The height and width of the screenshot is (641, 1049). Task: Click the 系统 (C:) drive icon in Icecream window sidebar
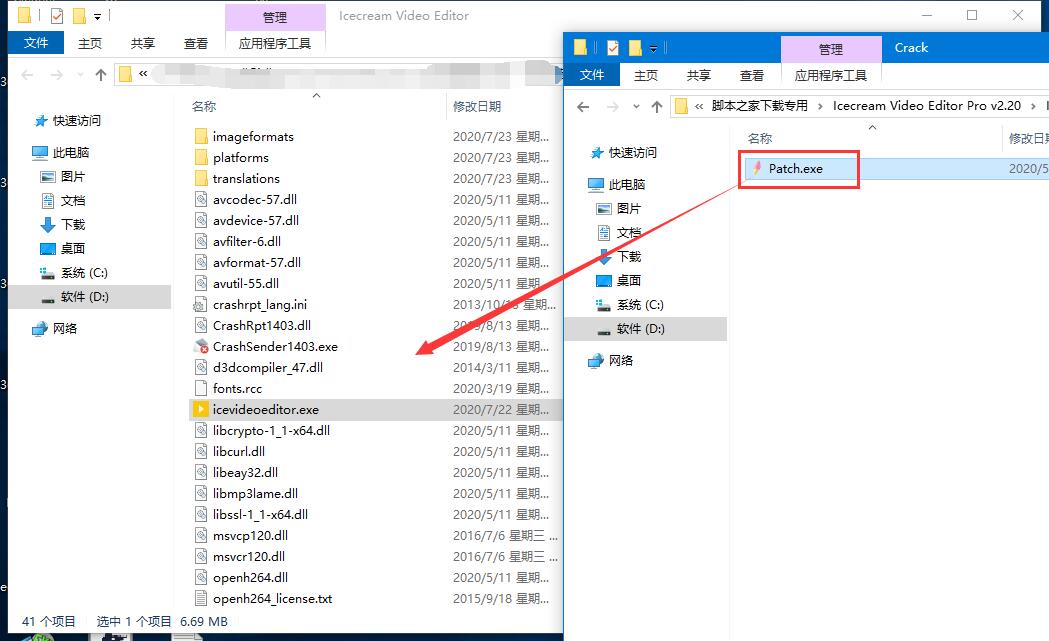[x=47, y=273]
